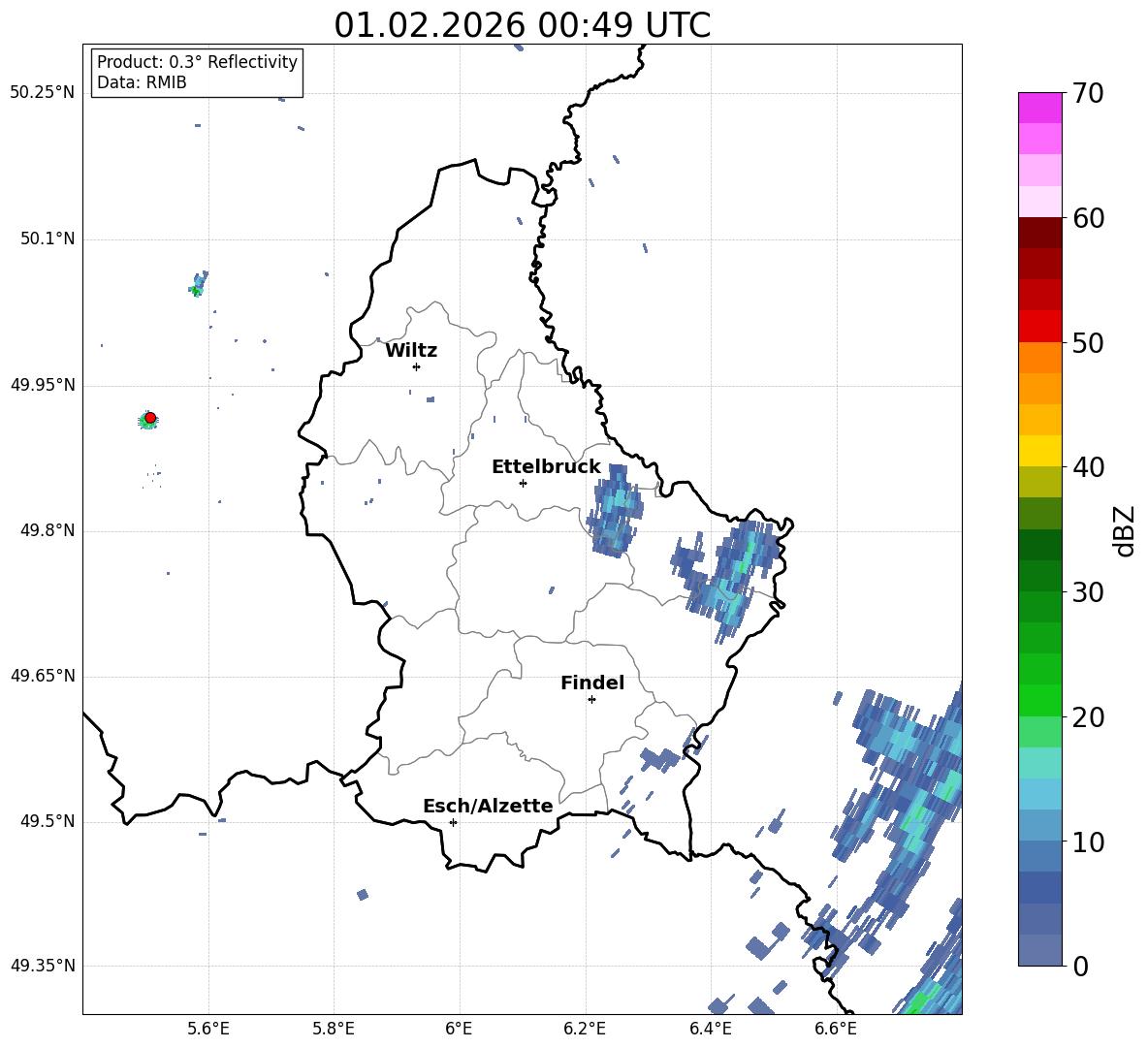
Task: Click the 30 tick label on colorbar
Action: (x=1088, y=592)
